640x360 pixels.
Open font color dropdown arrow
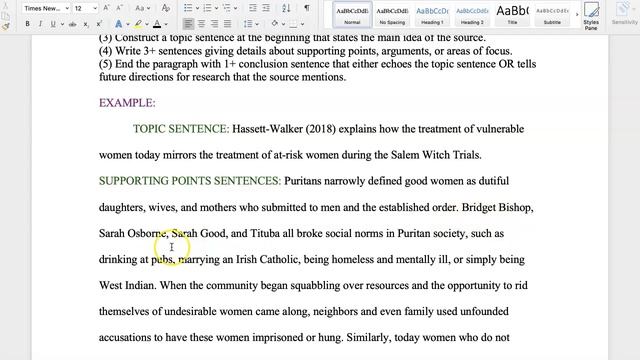click(x=166, y=24)
